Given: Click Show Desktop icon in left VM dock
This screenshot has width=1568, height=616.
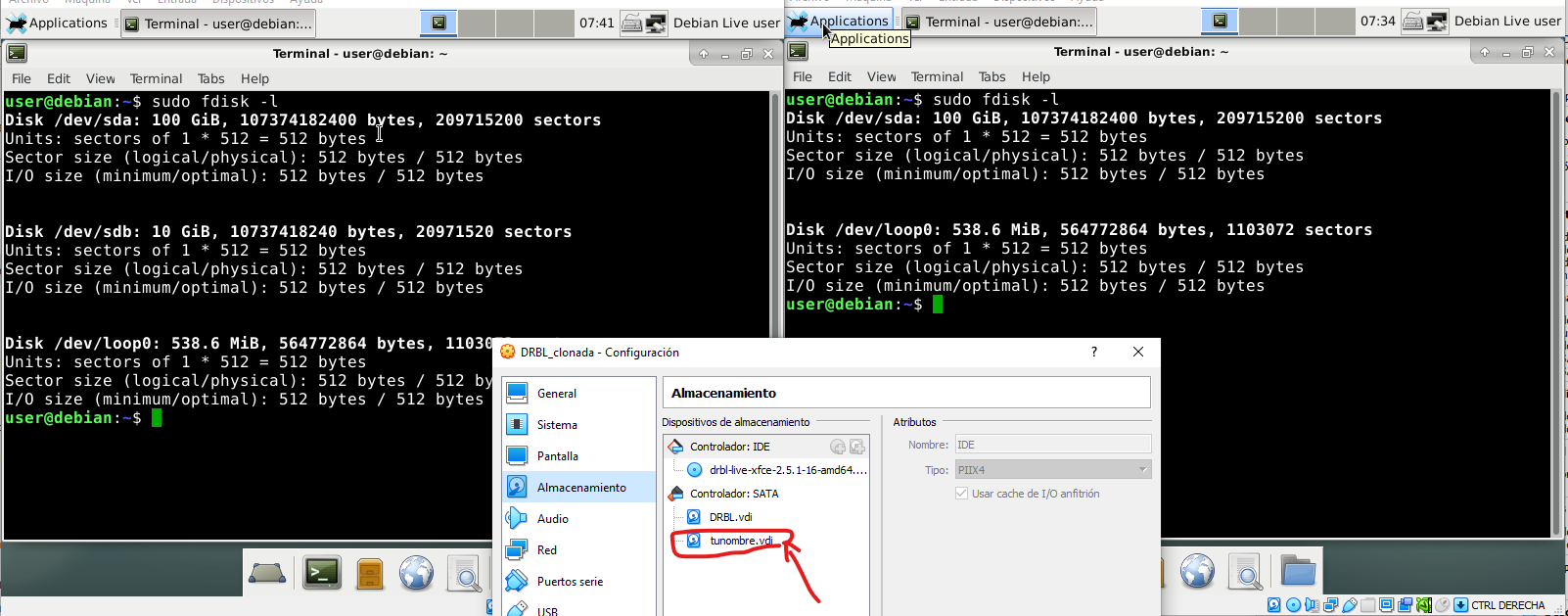Looking at the screenshot, I should pos(267,573).
